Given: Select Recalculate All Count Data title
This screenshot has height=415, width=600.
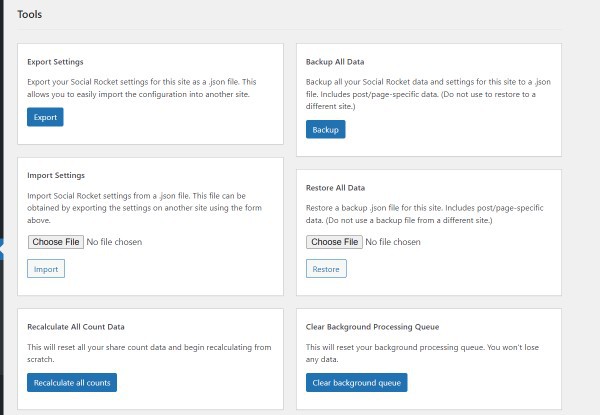Looking at the screenshot, I should (76, 327).
